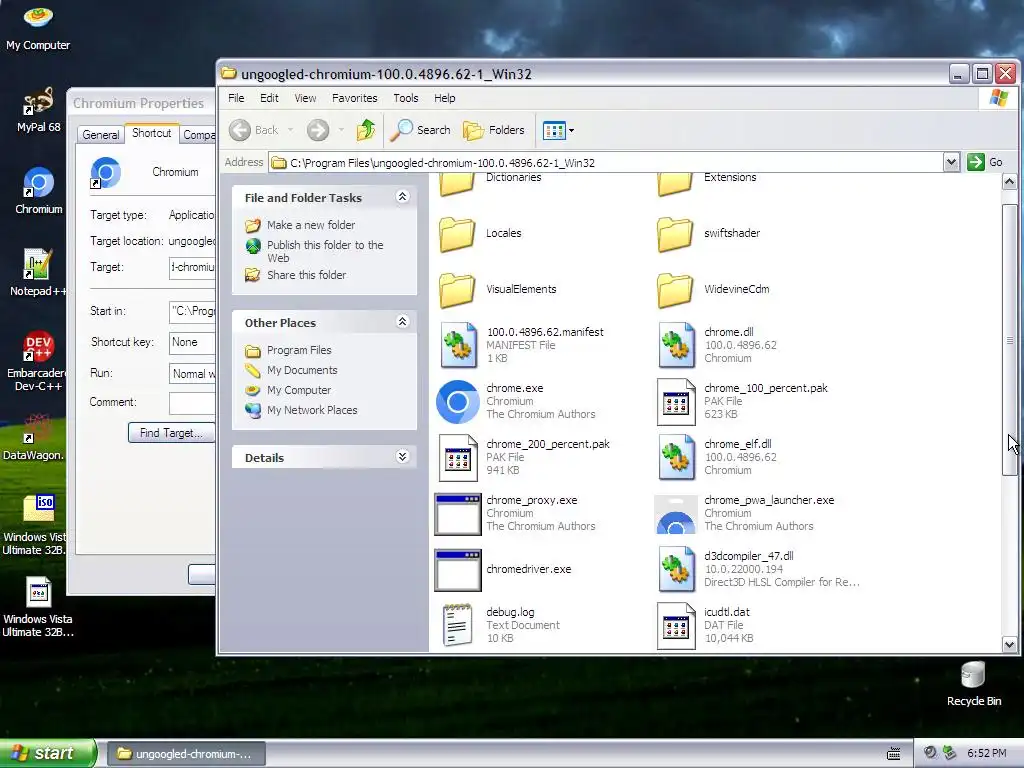Open the Tools menu
This screenshot has height=768, width=1024.
pos(406,98)
